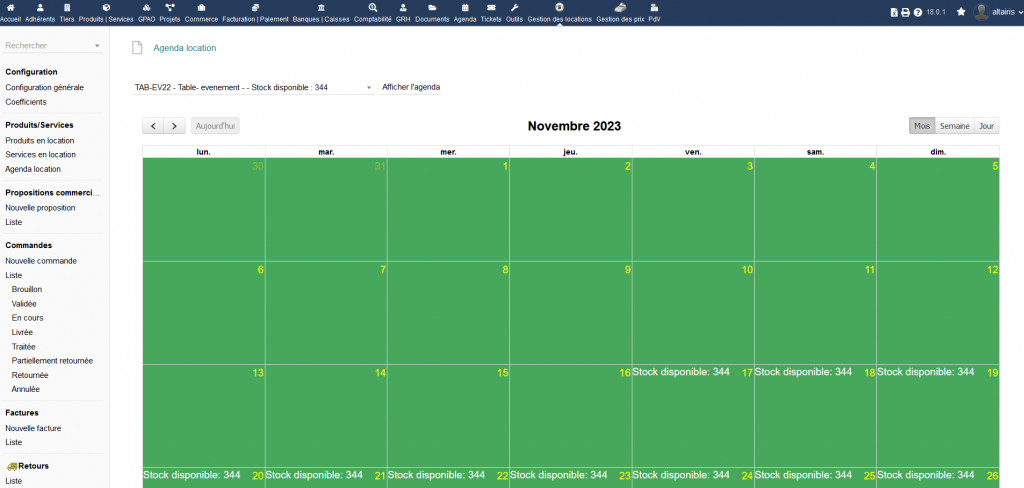Open Liste under Factures
Image resolution: width=1024 pixels, height=488 pixels.
coord(14,442)
